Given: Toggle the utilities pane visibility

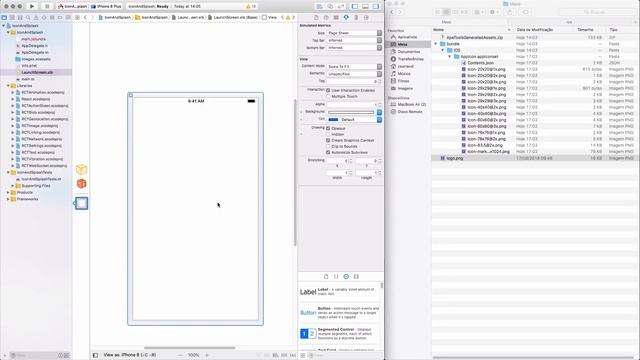Looking at the screenshot, I should pyautogui.click(x=376, y=6).
